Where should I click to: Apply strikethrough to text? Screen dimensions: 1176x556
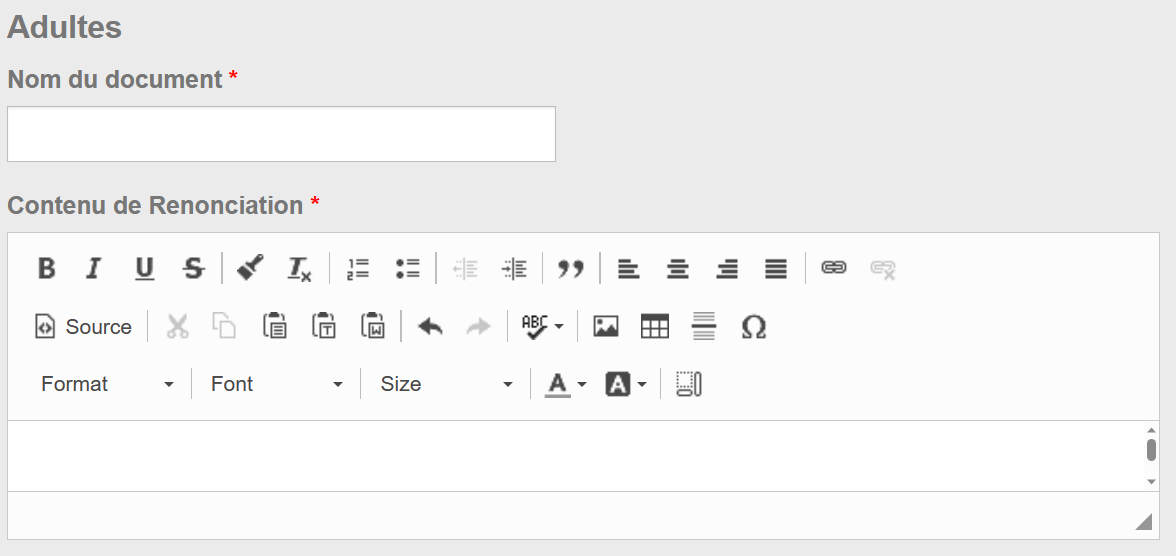point(193,268)
